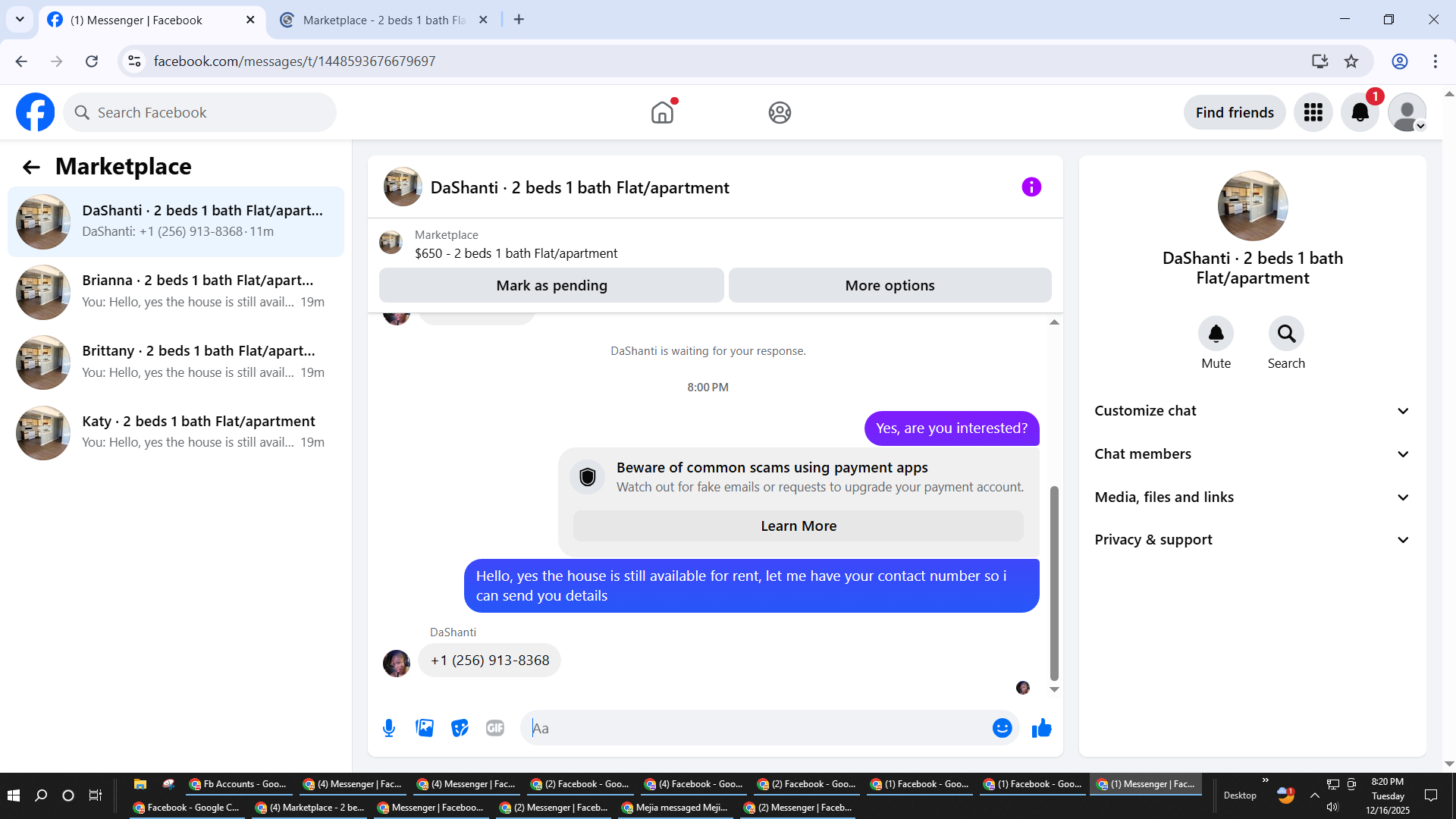Expand Media, files and links section
The width and height of the screenshot is (1456, 819).
1252,497
